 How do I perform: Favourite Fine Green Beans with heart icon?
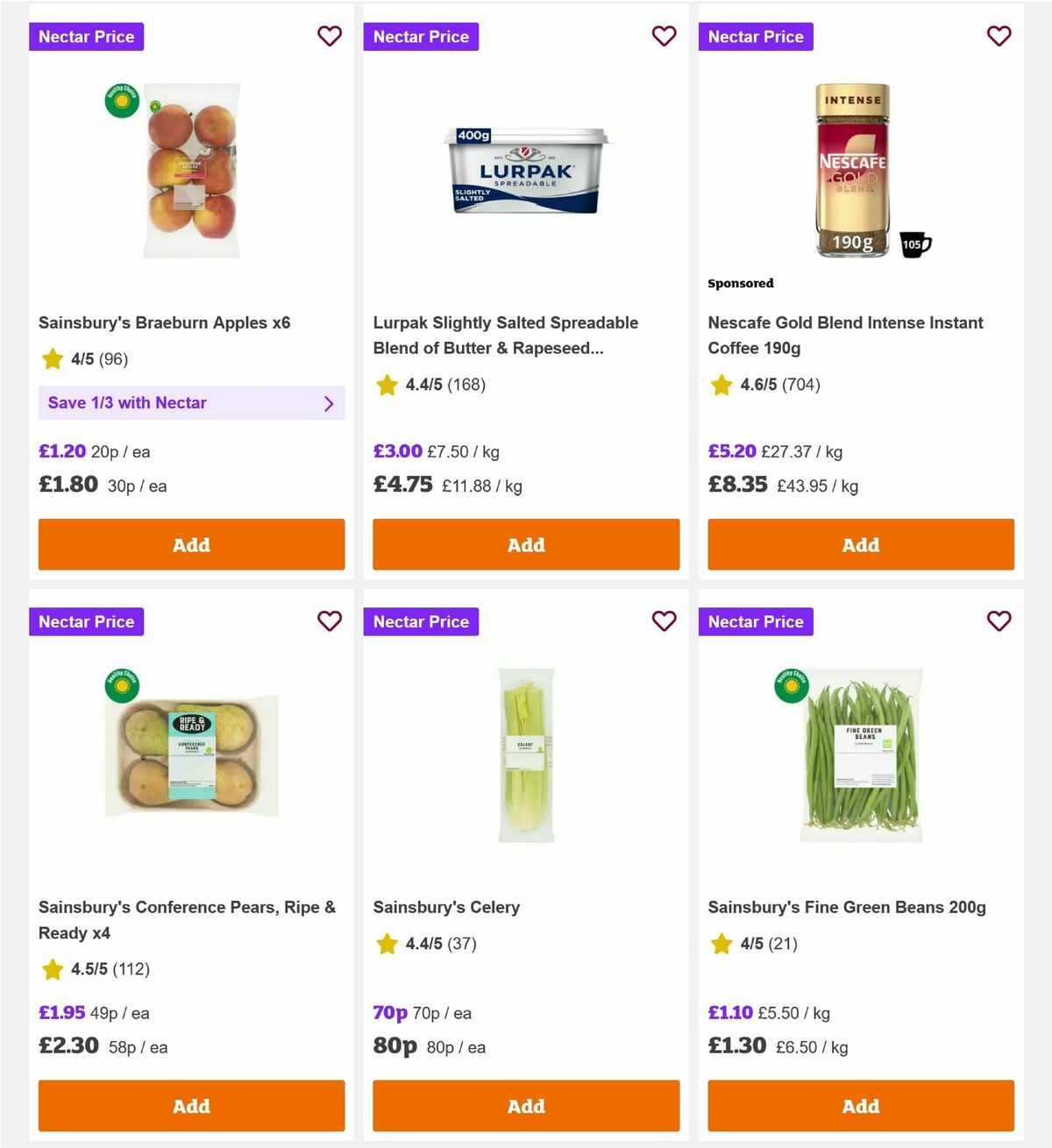coord(999,620)
